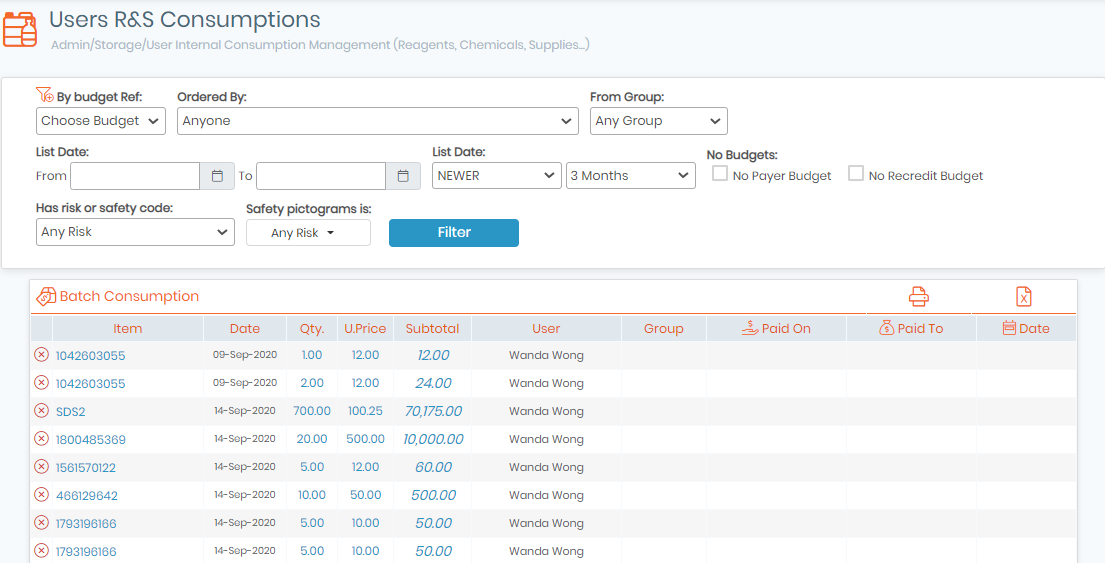Screen dimensions: 1105x563
Task: Export table using the Excel file icon
Action: point(1023,297)
